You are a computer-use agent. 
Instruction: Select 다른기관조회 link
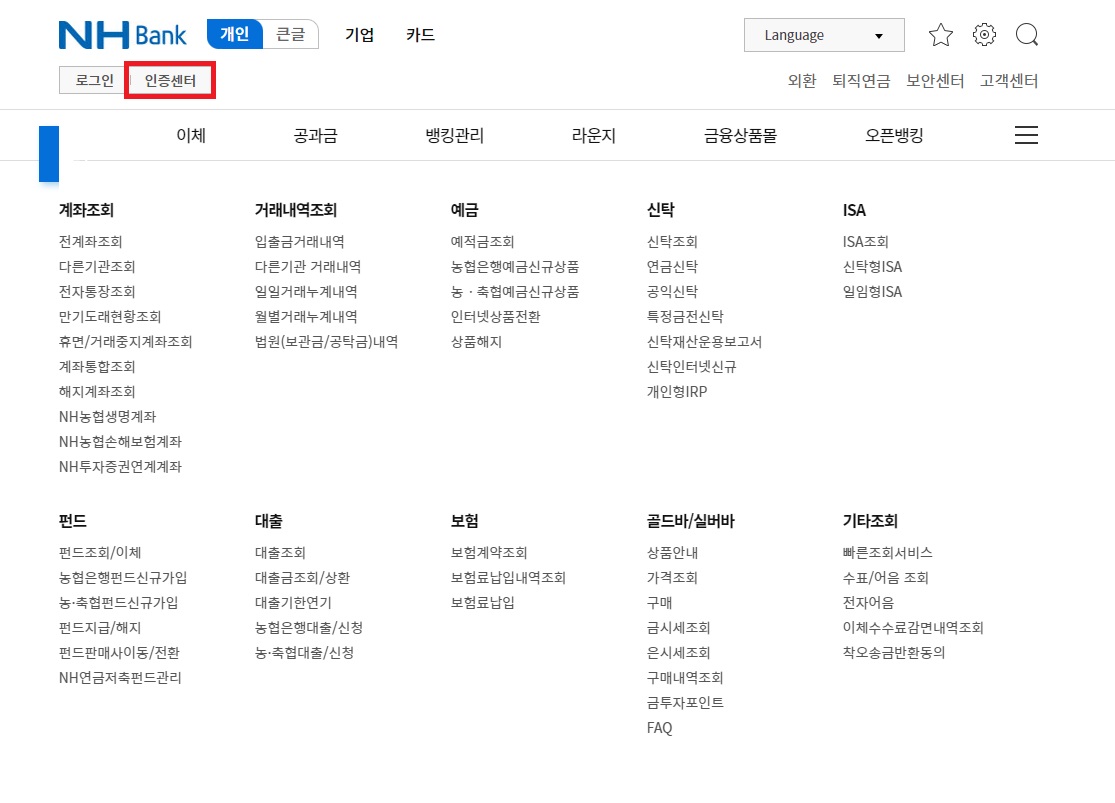click(97, 267)
